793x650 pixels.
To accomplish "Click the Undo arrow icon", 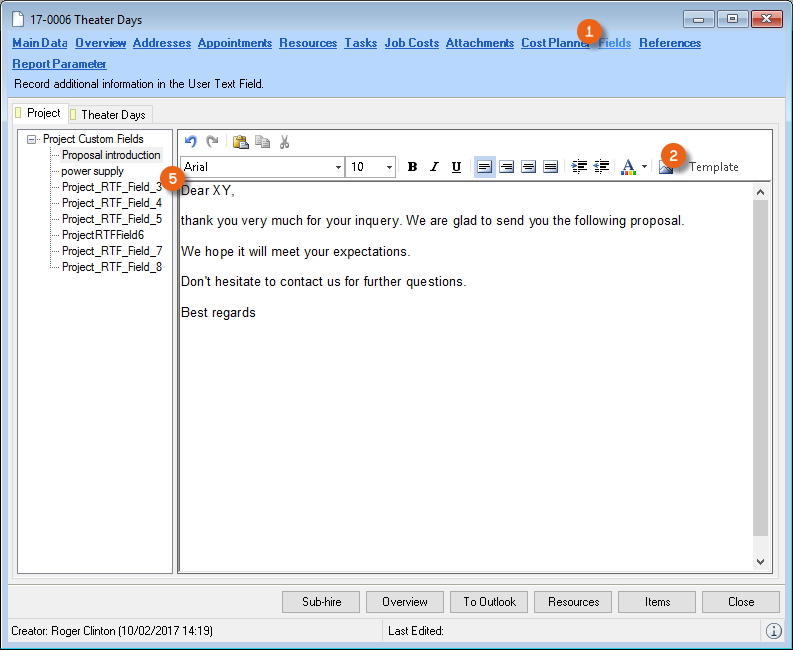I will click(191, 142).
